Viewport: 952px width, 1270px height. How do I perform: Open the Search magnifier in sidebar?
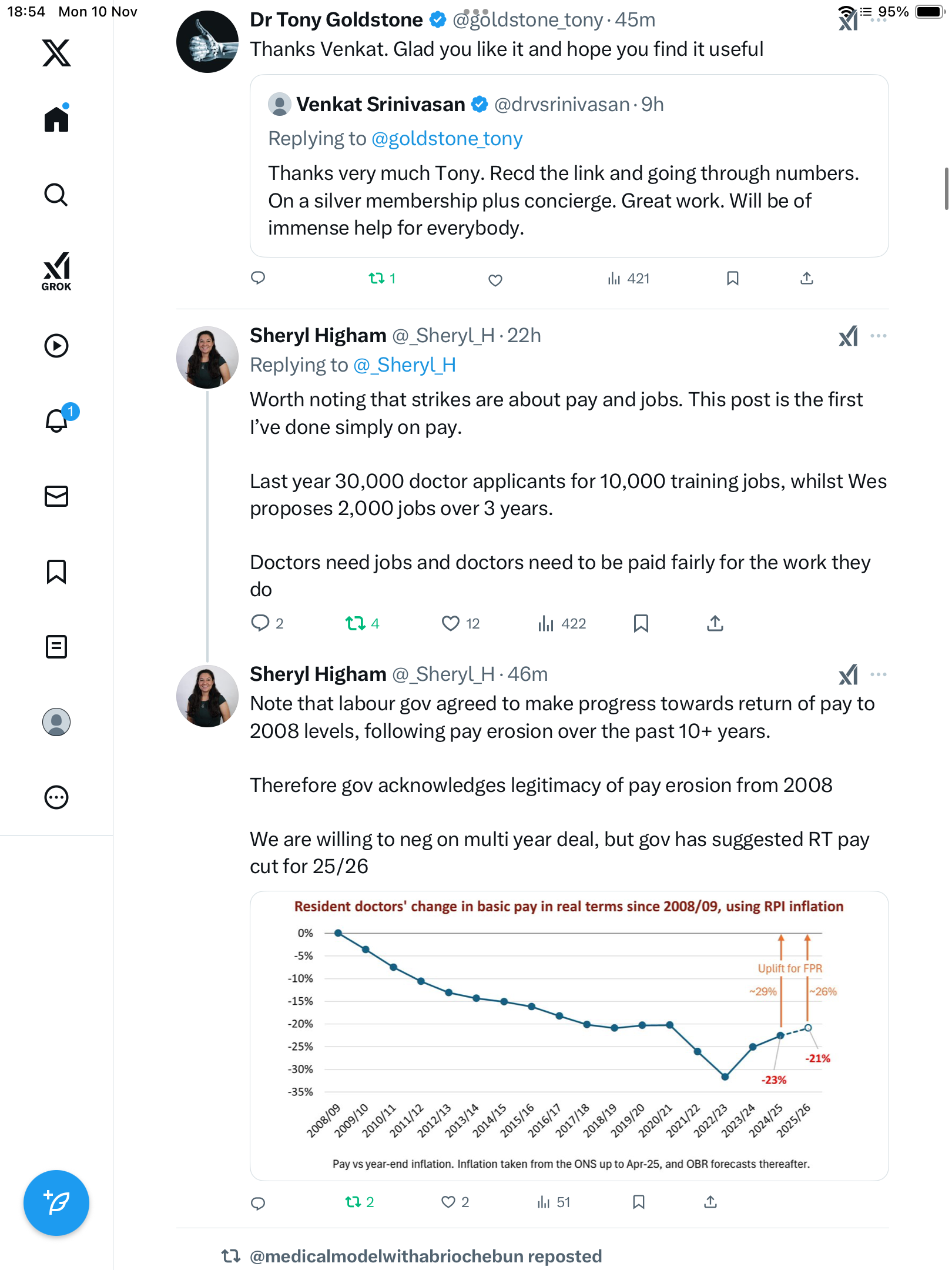pyautogui.click(x=56, y=195)
